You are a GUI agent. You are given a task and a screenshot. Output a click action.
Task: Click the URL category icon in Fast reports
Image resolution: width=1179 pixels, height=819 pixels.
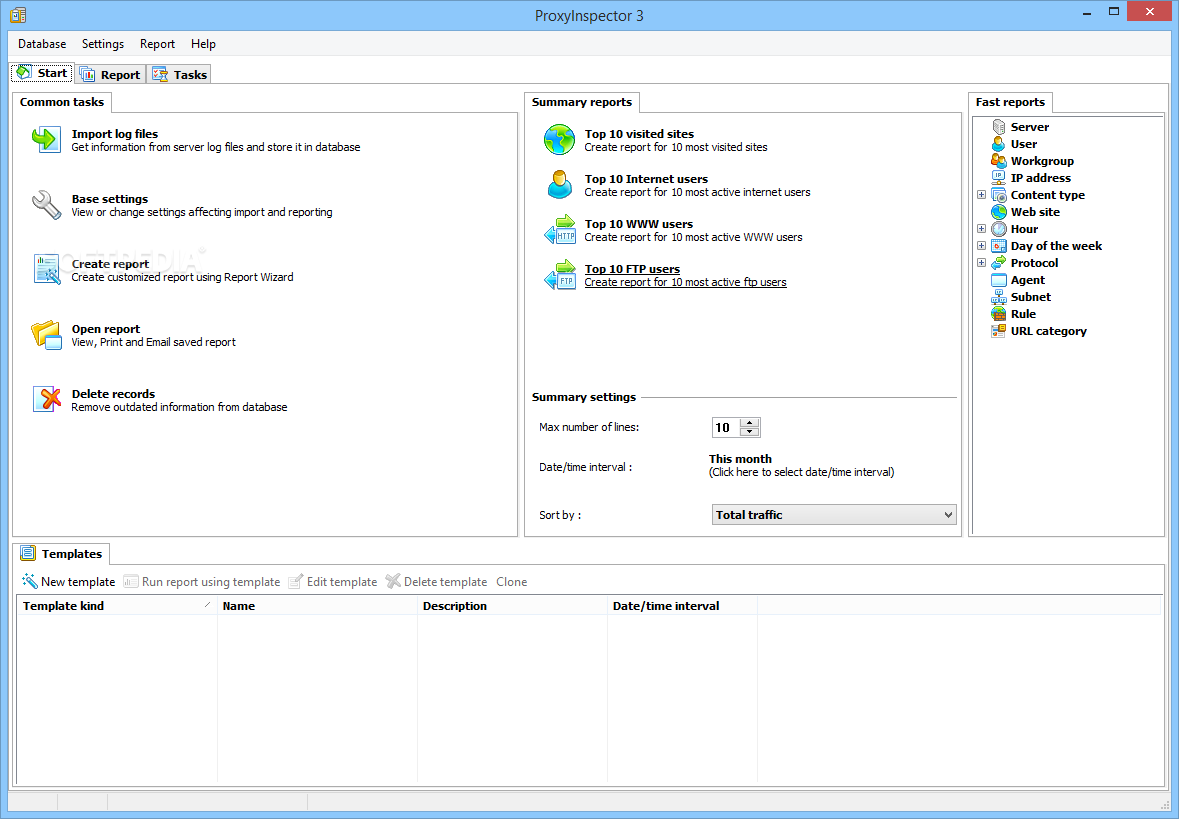[999, 331]
